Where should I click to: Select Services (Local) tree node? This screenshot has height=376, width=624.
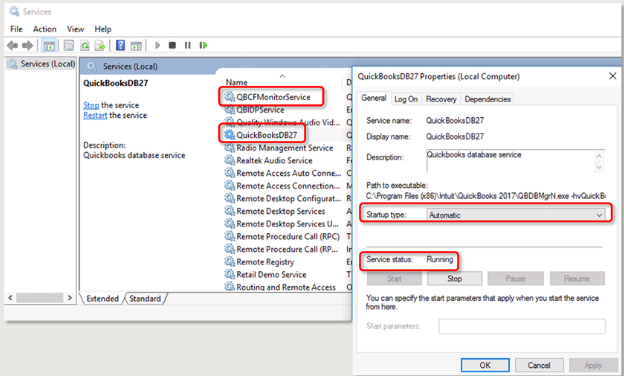click(41, 64)
